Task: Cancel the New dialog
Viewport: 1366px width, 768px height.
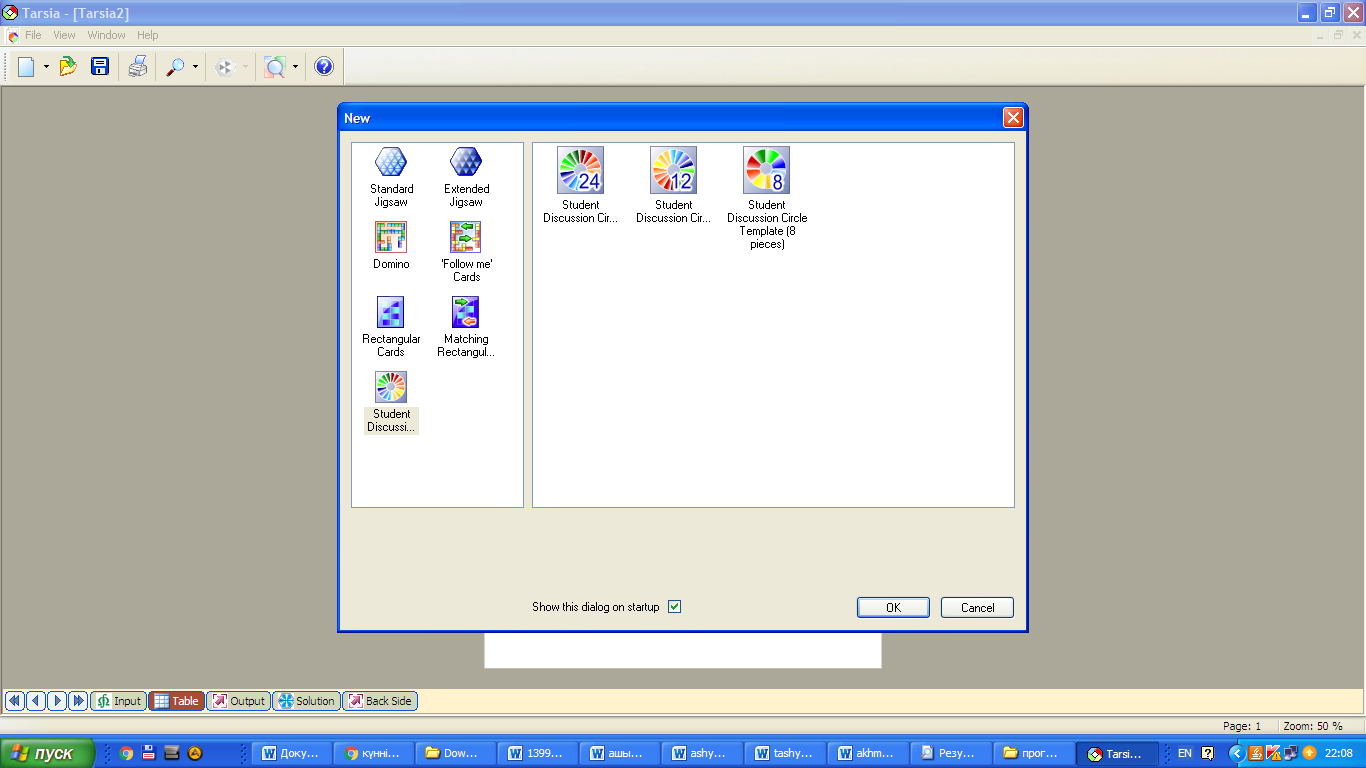Action: pyautogui.click(x=977, y=607)
